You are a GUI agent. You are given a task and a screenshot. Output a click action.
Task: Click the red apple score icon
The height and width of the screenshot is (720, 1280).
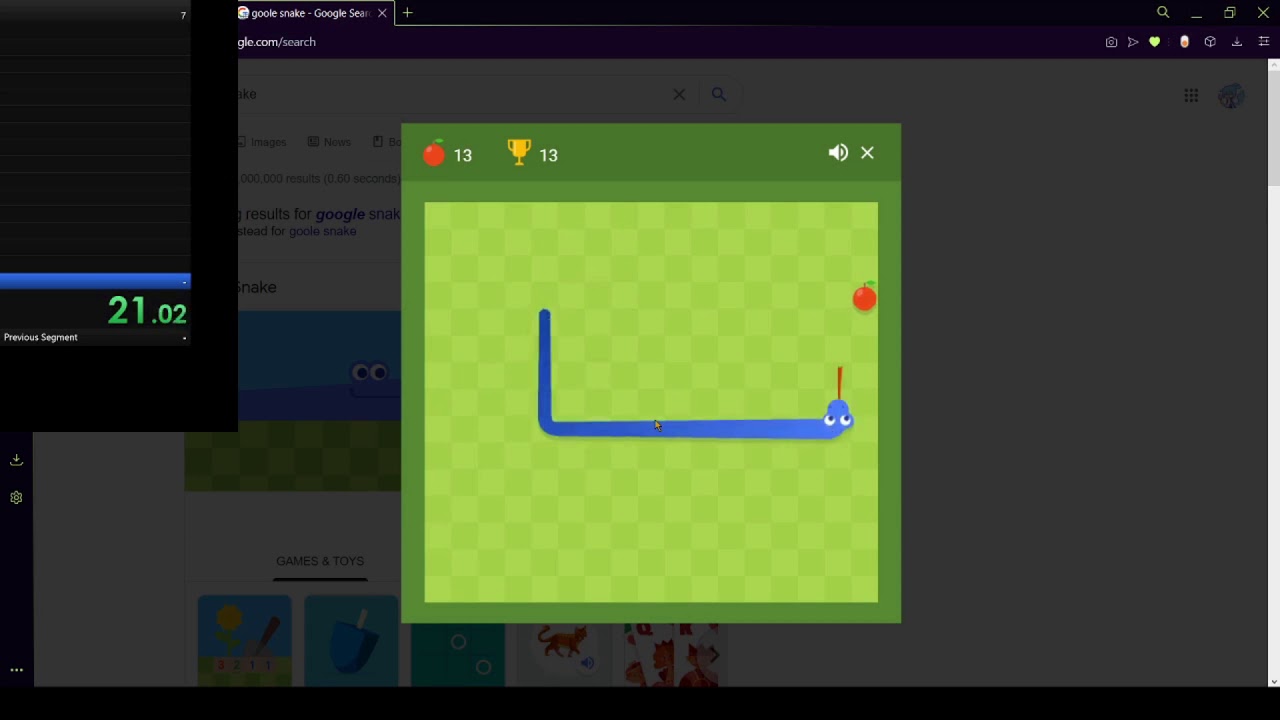[434, 153]
